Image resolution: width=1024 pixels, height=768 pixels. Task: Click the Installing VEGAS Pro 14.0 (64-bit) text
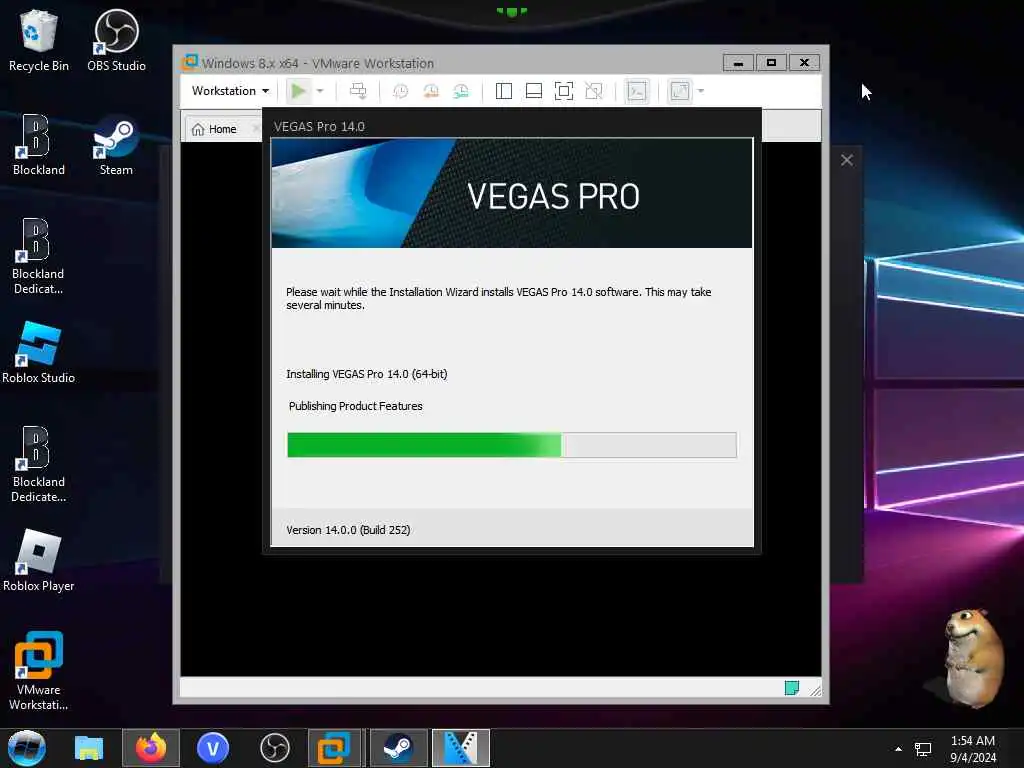366,374
